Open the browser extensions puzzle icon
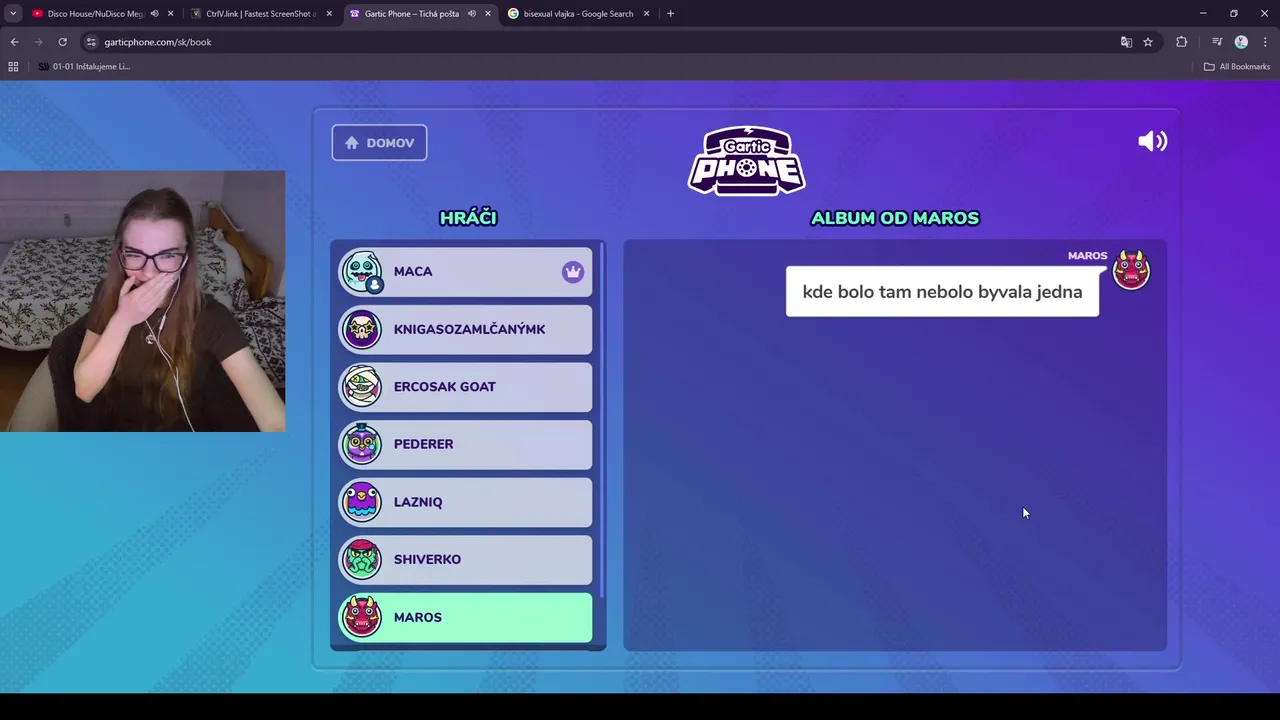The image size is (1280, 720). click(1182, 42)
